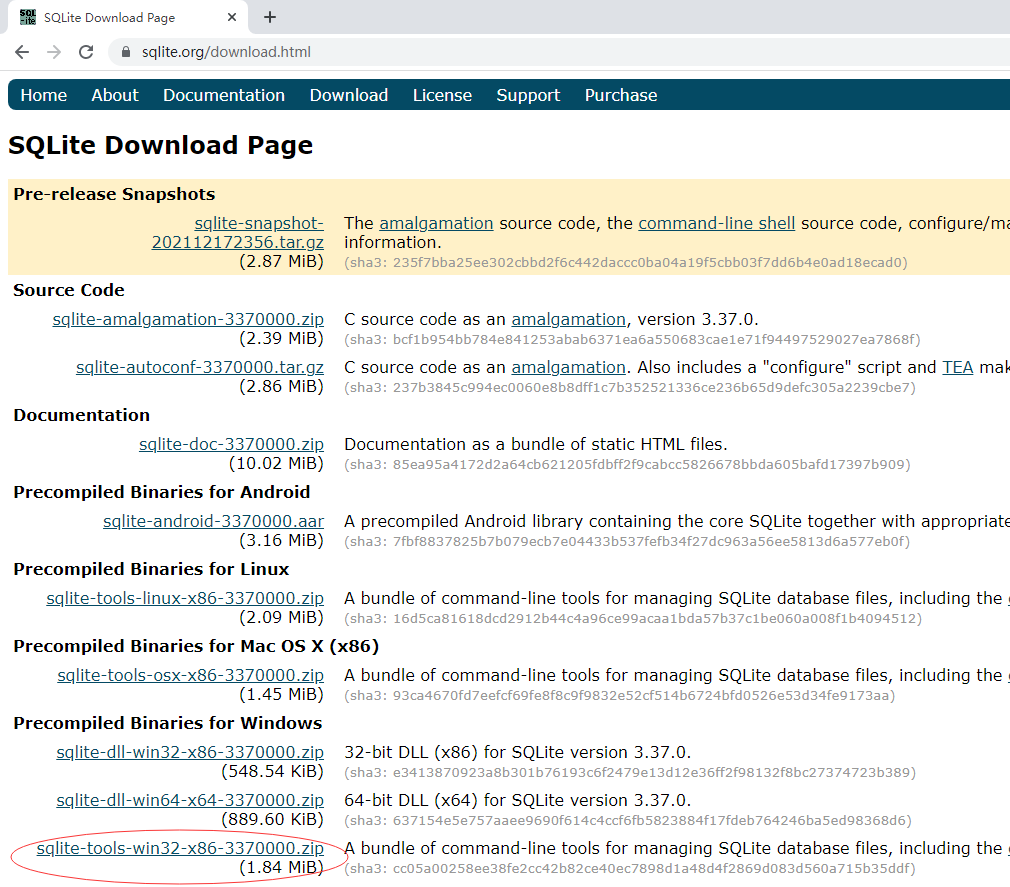Select Download in navigation bar
Screen dimensions: 1010x887
[348, 95]
